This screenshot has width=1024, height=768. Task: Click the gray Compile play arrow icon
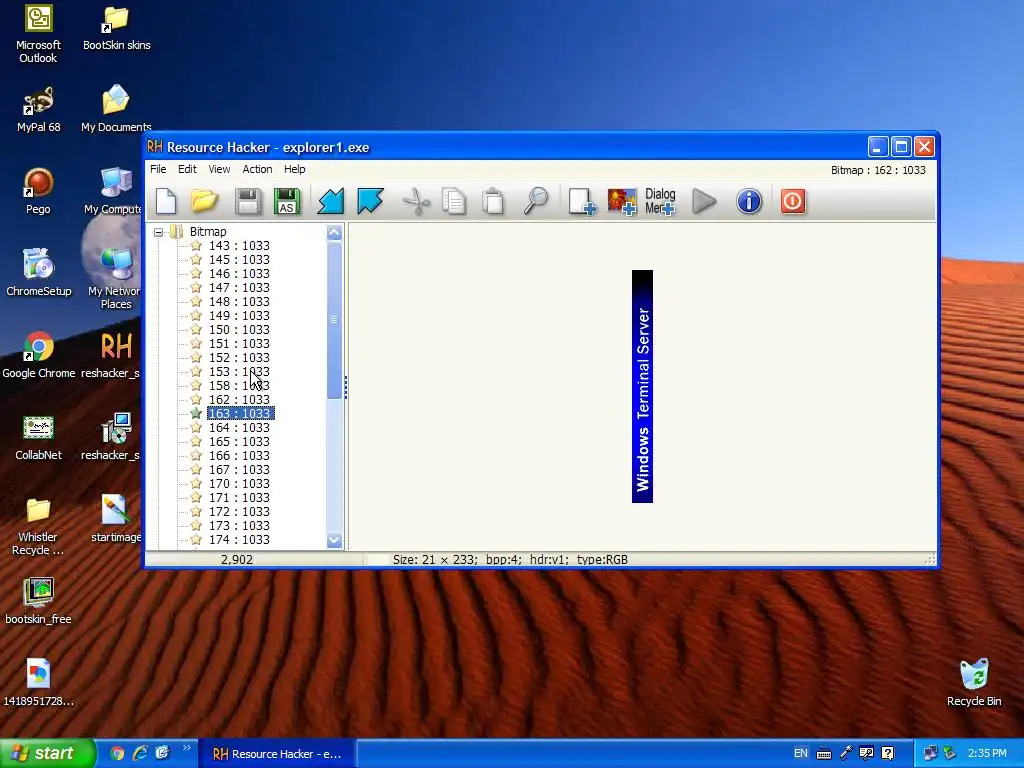[704, 201]
